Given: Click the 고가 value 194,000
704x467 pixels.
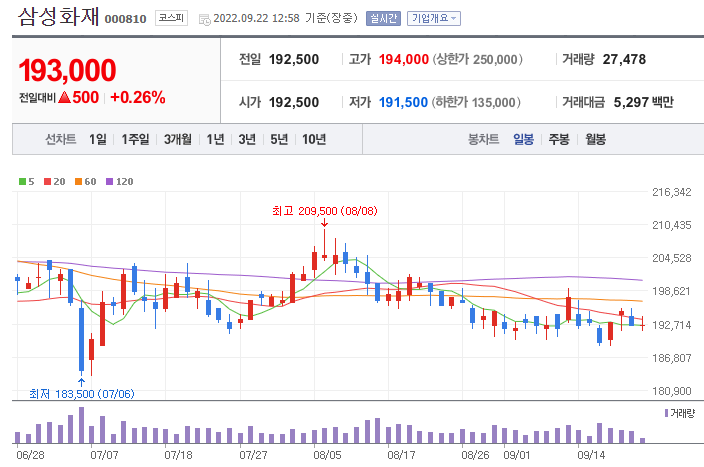Looking at the screenshot, I should coord(404,59).
